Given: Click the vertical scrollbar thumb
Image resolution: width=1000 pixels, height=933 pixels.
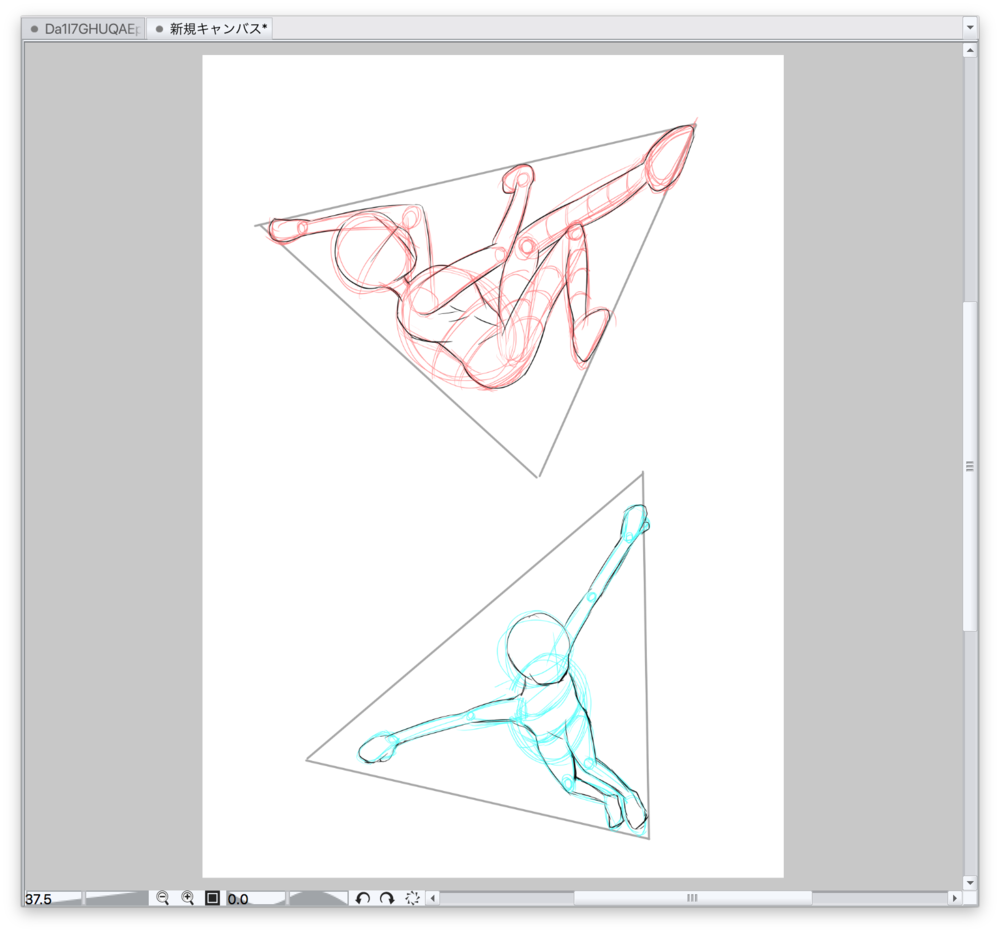Looking at the screenshot, I should click(970, 466).
